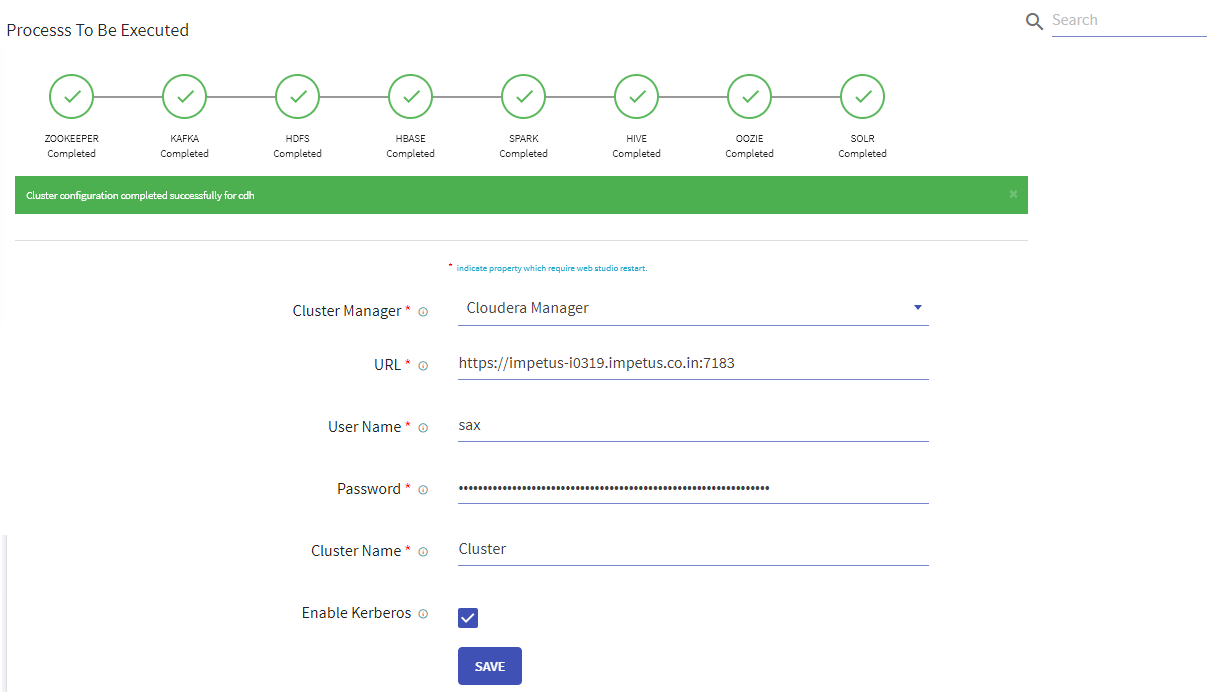Click the info icon next to Cluster Name
This screenshot has width=1218, height=692.
pos(422,551)
